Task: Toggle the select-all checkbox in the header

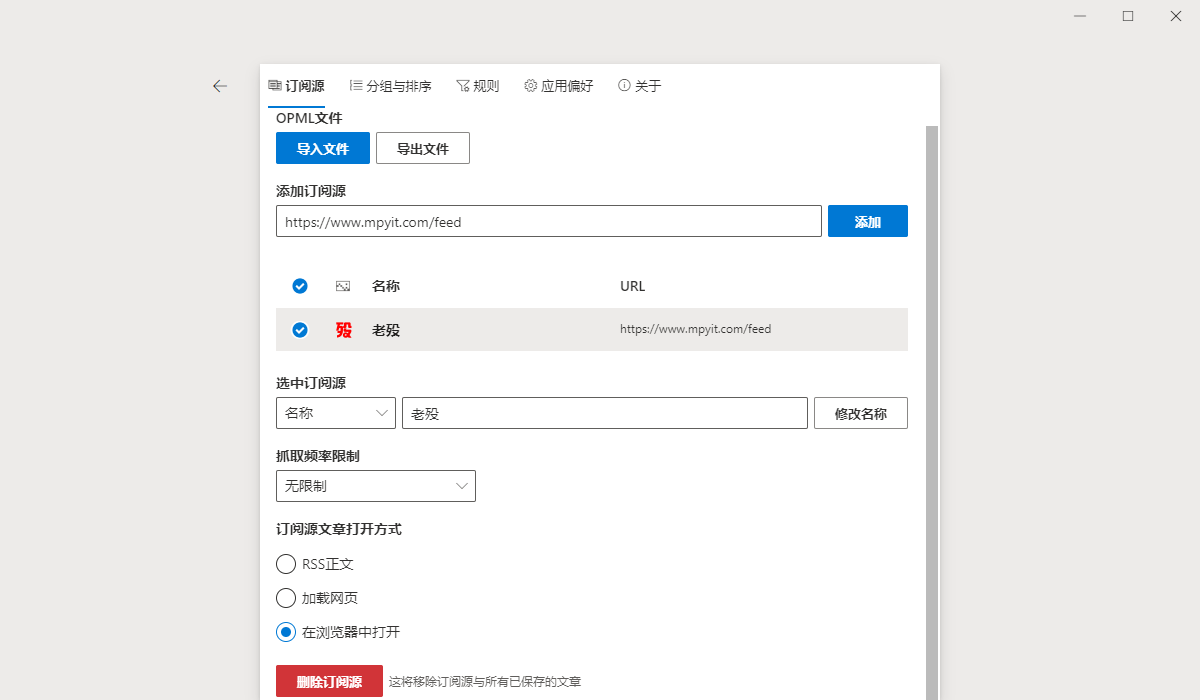Action: 300,286
